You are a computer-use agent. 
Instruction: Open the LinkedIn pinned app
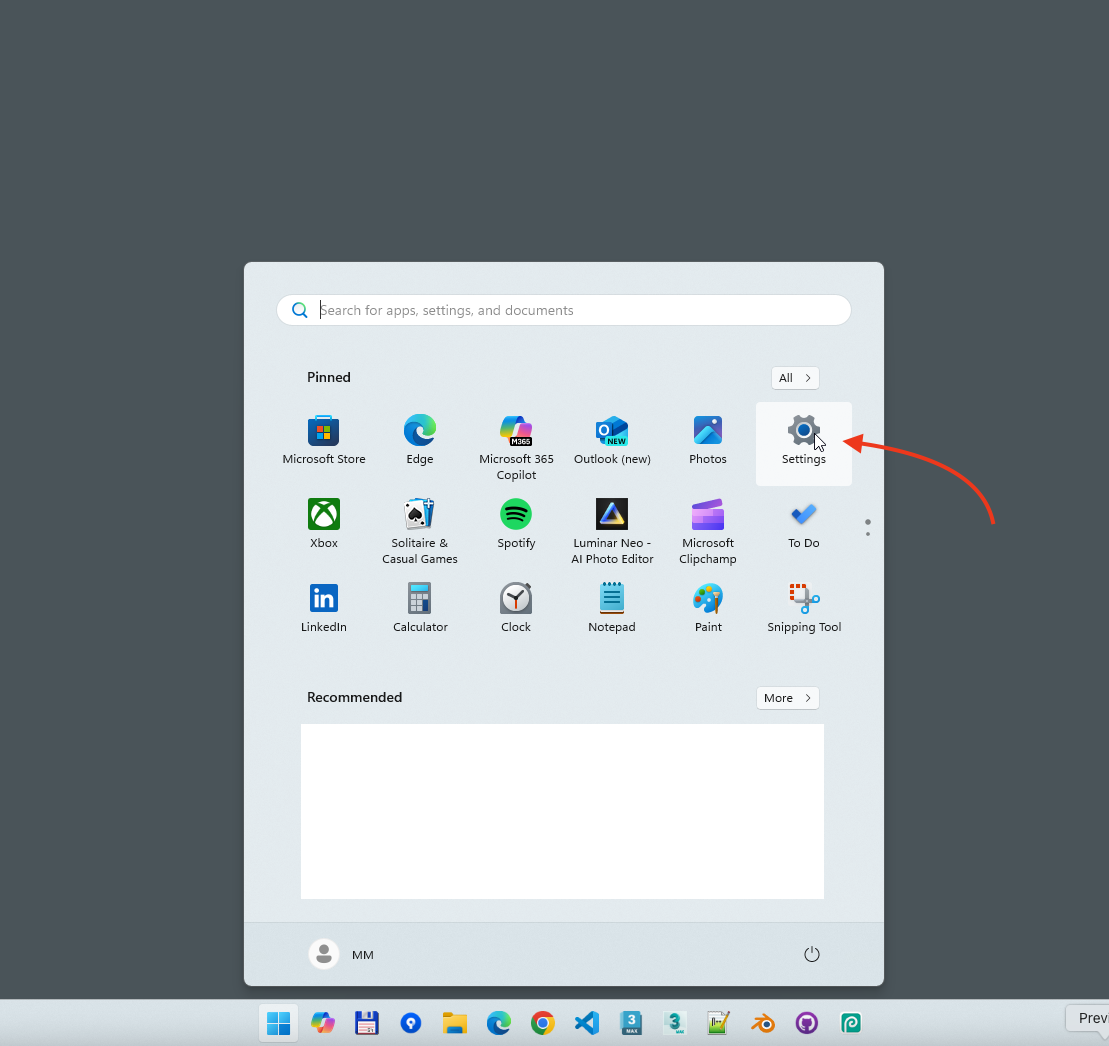324,608
